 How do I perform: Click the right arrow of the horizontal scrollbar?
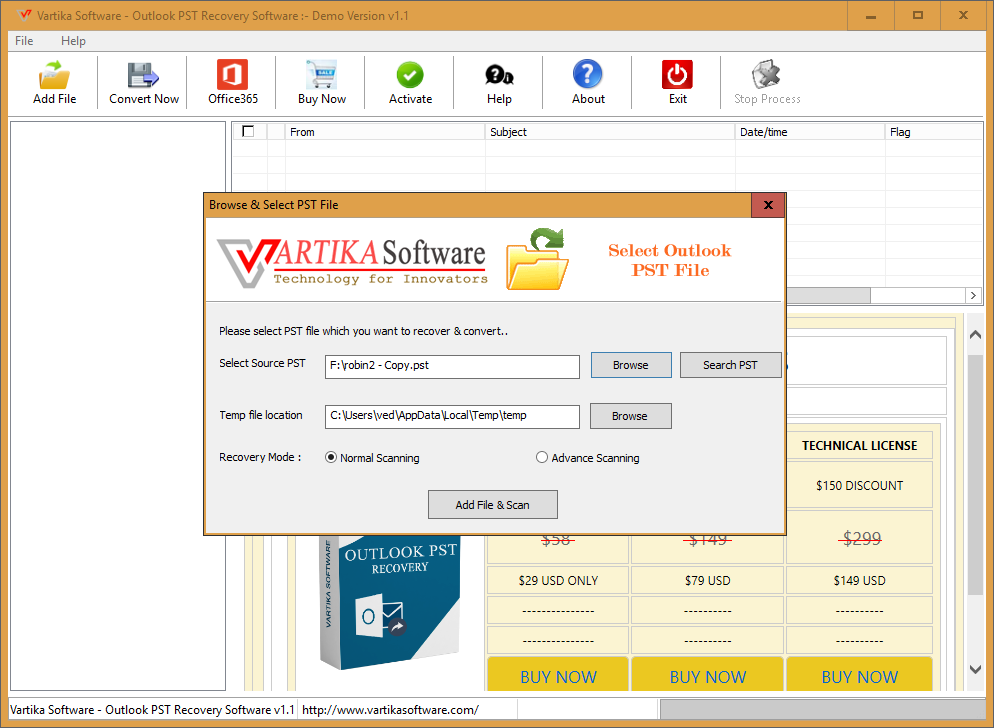(974, 296)
